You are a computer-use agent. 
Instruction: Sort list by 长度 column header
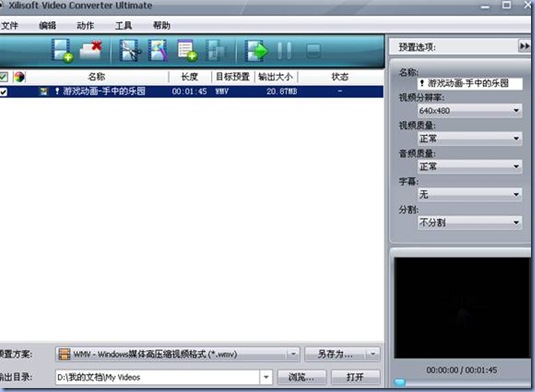[x=190, y=77]
